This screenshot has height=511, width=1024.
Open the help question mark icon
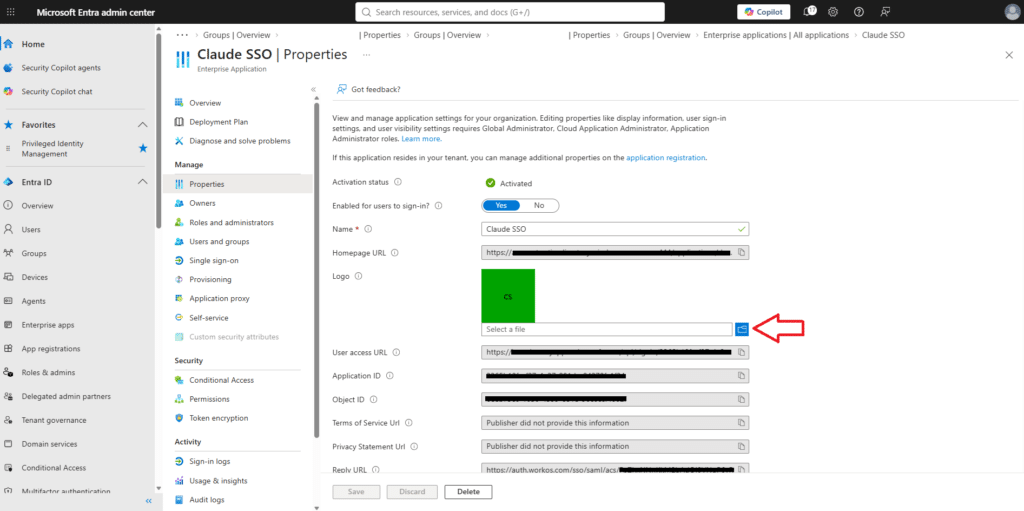[859, 12]
